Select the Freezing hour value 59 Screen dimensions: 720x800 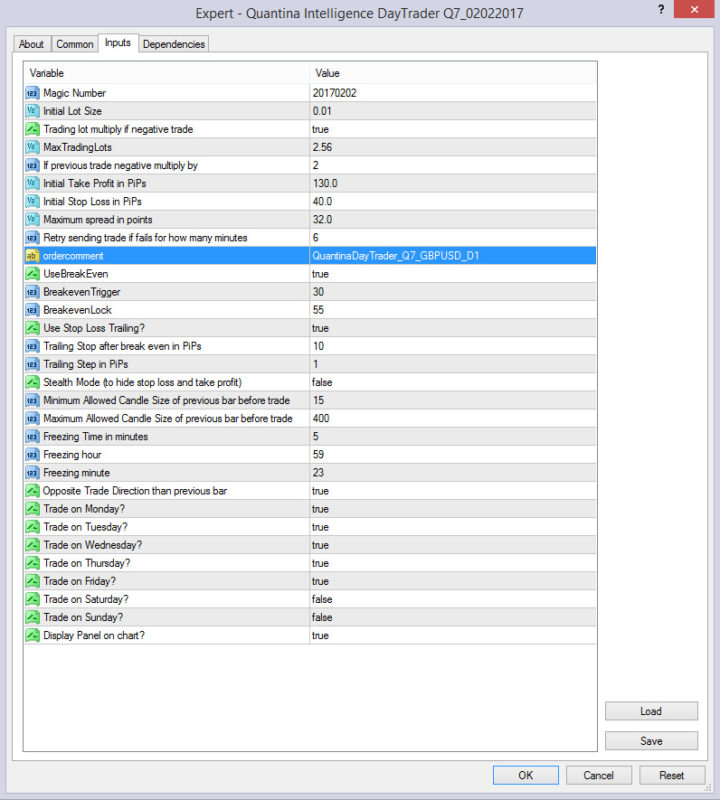pyautogui.click(x=318, y=455)
